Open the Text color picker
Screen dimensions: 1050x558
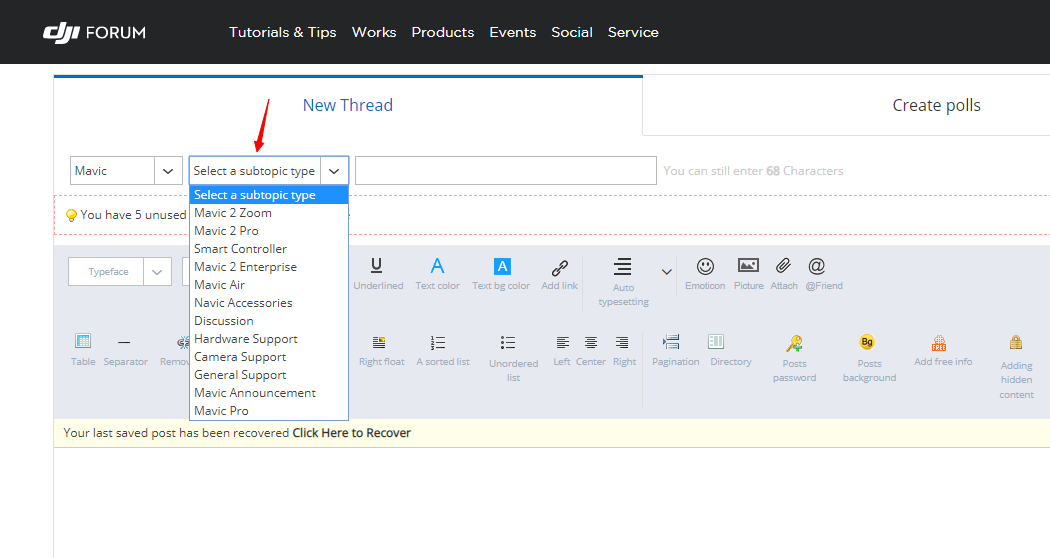[437, 266]
